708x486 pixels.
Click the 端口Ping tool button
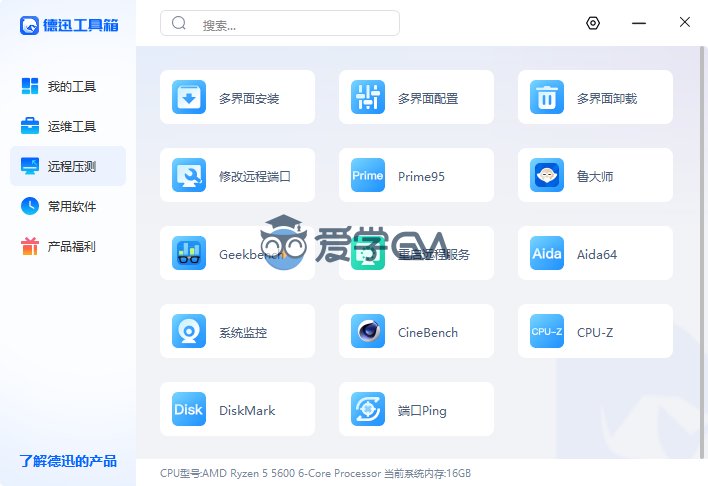[x=416, y=410]
